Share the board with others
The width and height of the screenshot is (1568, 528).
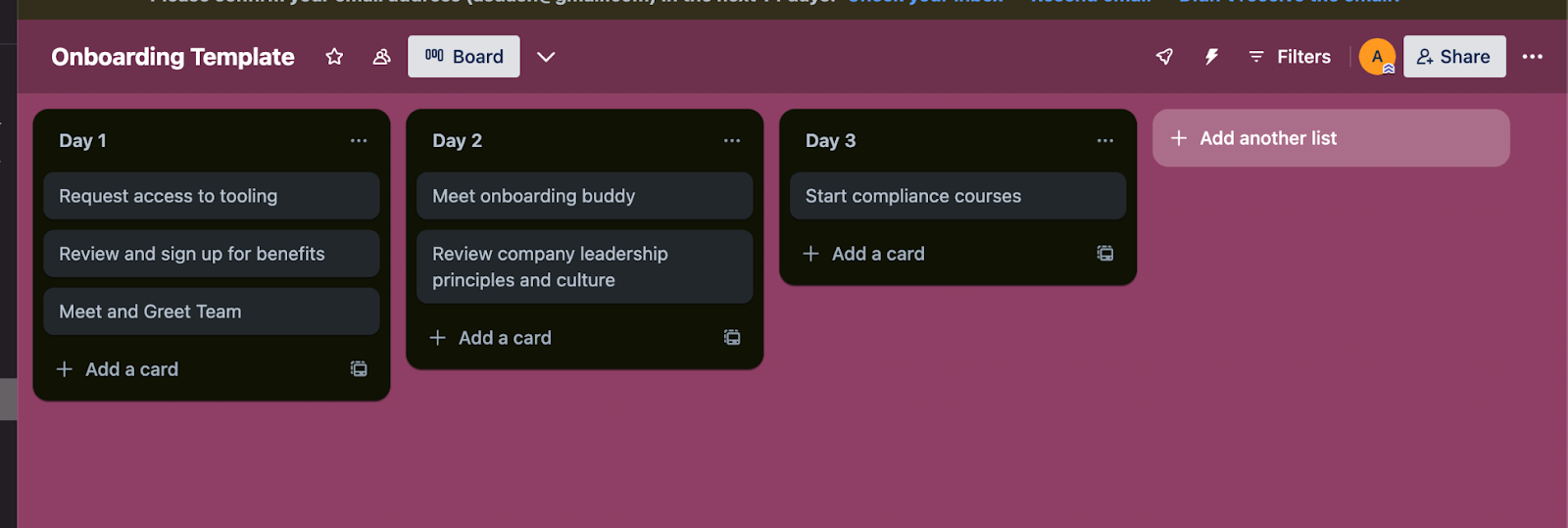pyautogui.click(x=1453, y=57)
